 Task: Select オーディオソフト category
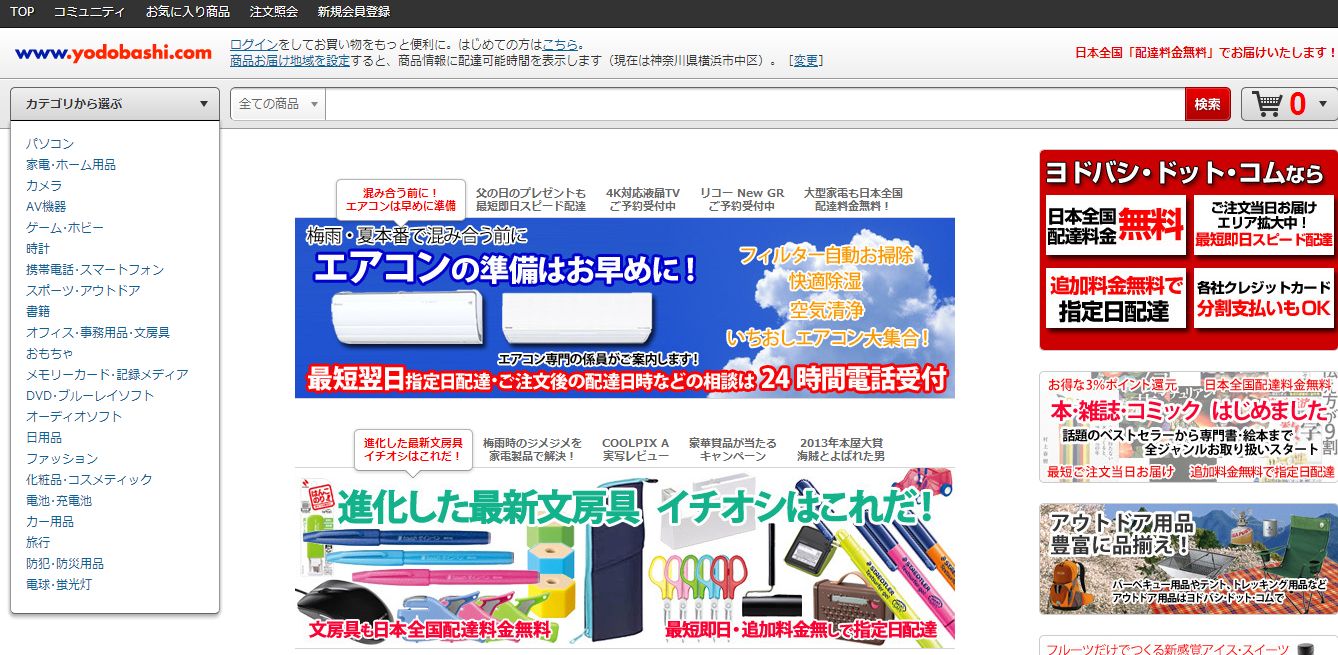(x=74, y=417)
